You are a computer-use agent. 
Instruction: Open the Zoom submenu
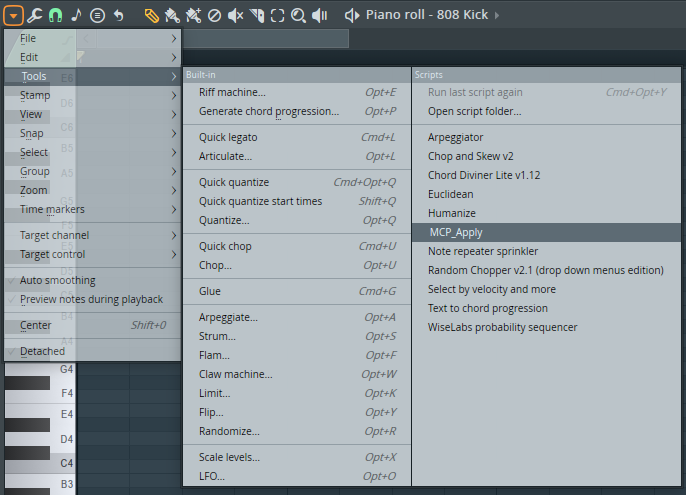(92, 190)
